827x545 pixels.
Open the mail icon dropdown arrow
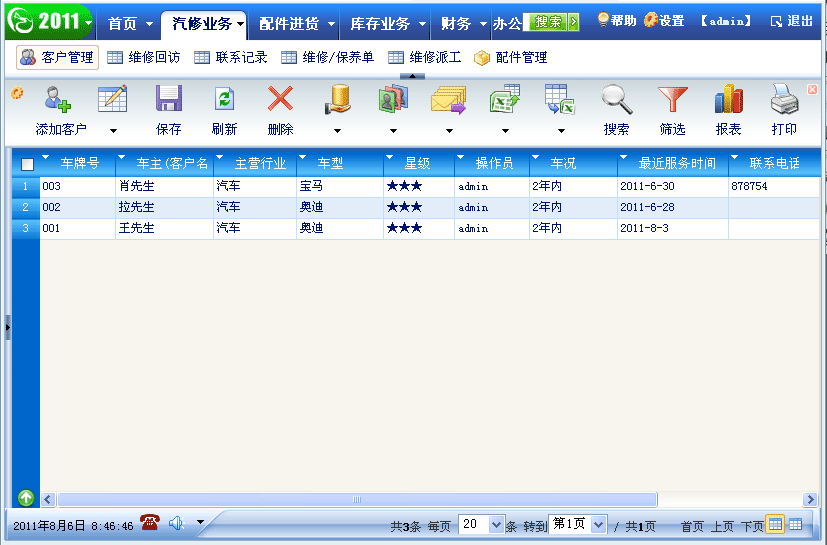449,131
